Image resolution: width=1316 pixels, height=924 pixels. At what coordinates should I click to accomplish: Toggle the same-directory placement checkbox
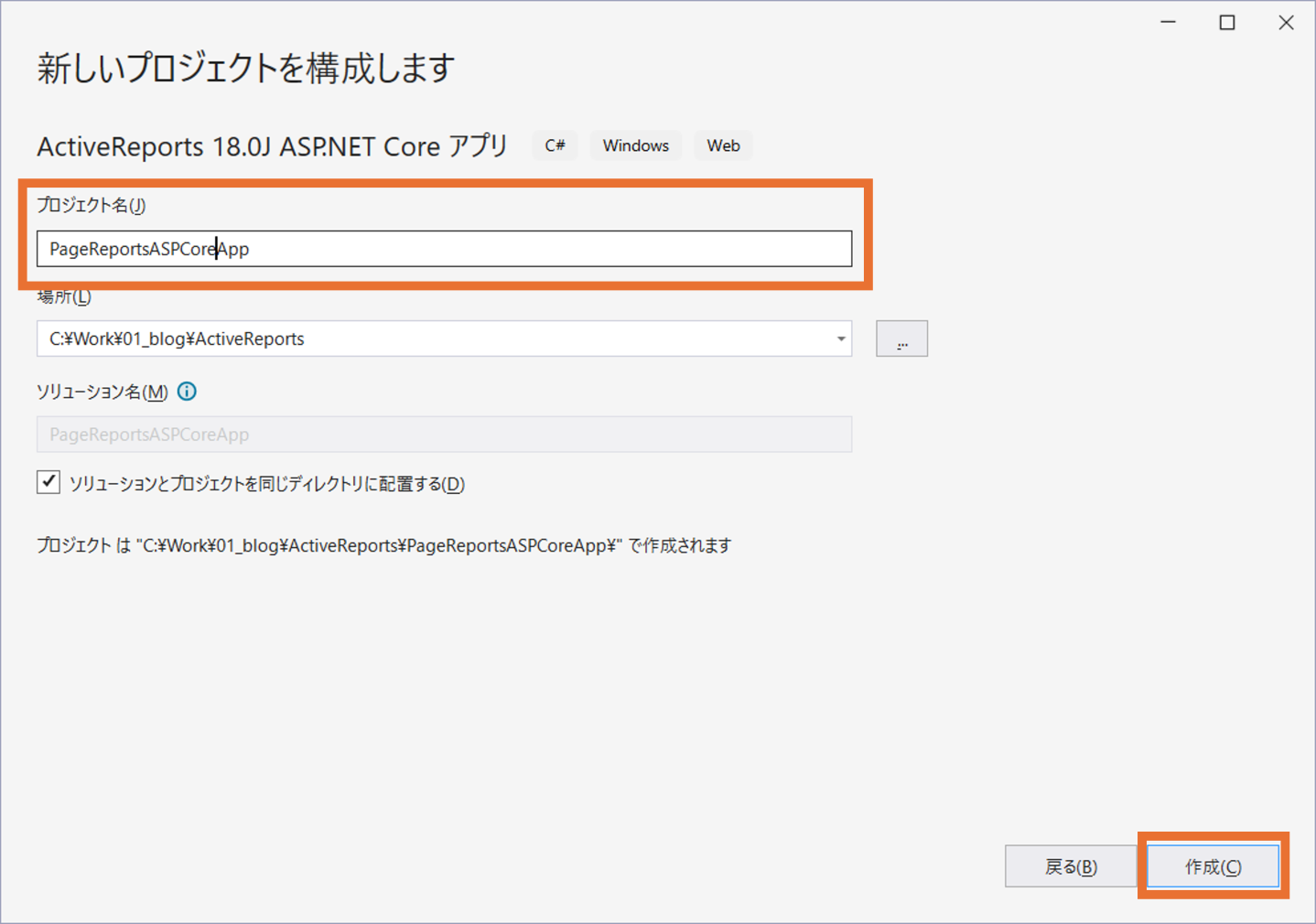pos(49,482)
